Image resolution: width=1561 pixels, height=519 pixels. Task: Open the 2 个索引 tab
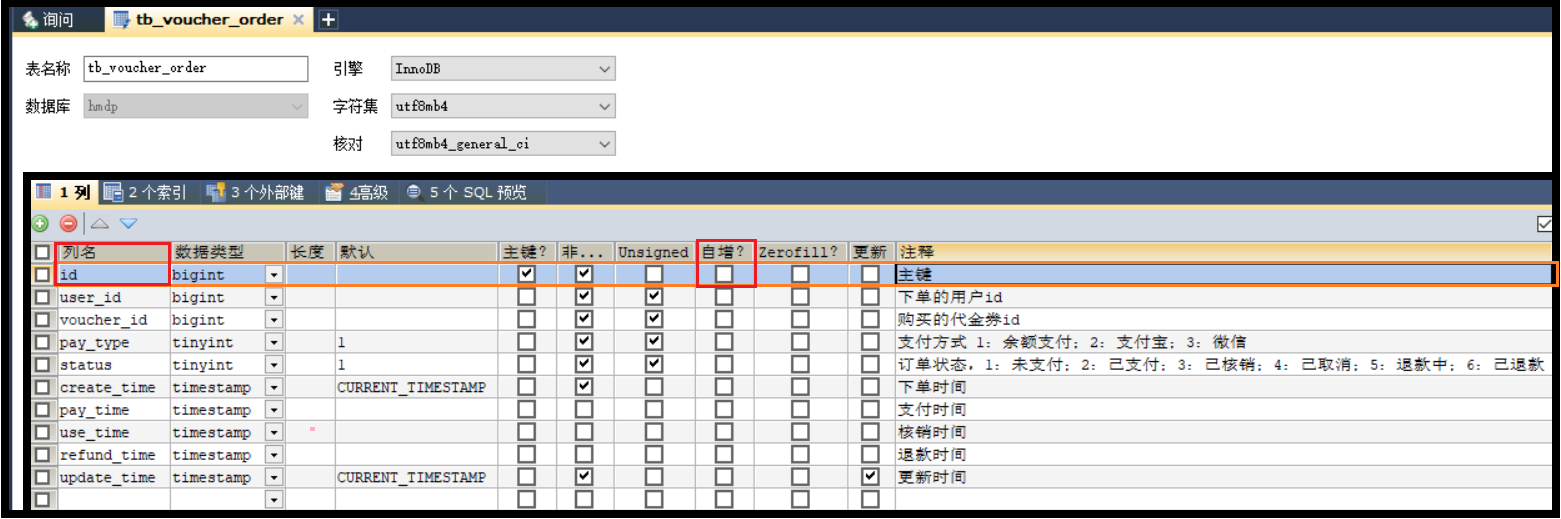pyautogui.click(x=146, y=193)
